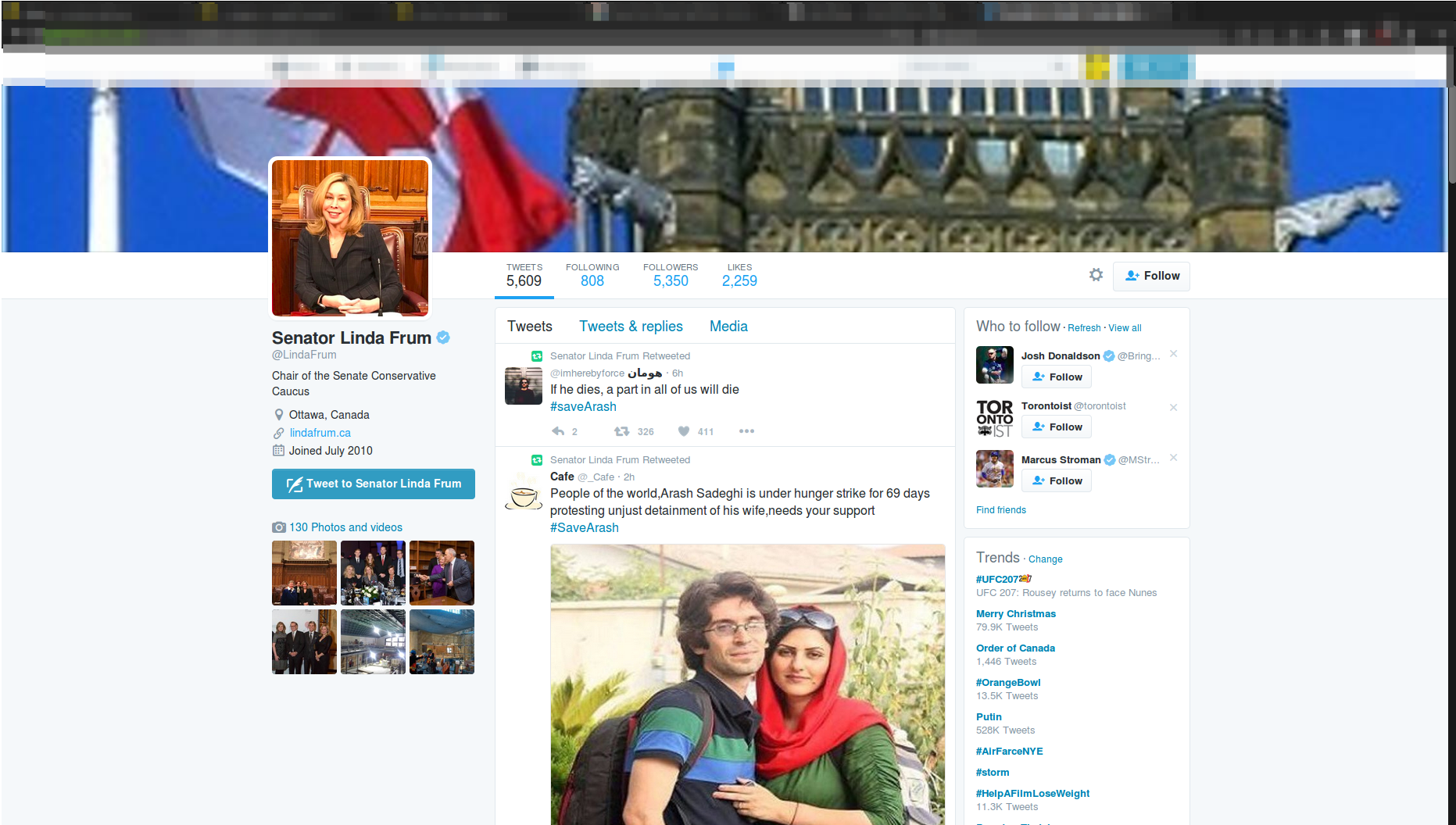The height and width of the screenshot is (825, 1456).
Task: View all Who to follow suggestions
Action: point(1125,328)
